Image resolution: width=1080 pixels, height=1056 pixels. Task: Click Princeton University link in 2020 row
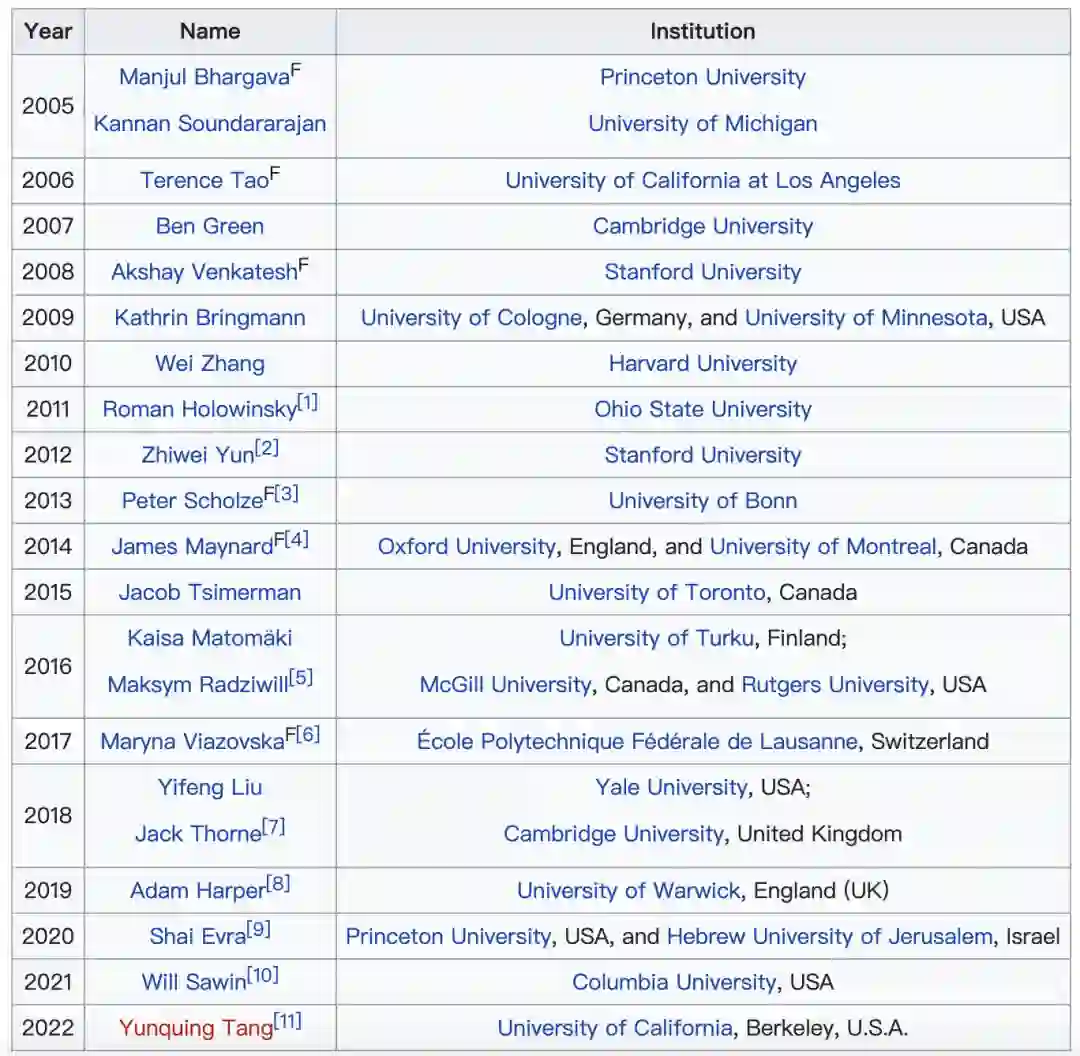click(x=448, y=937)
